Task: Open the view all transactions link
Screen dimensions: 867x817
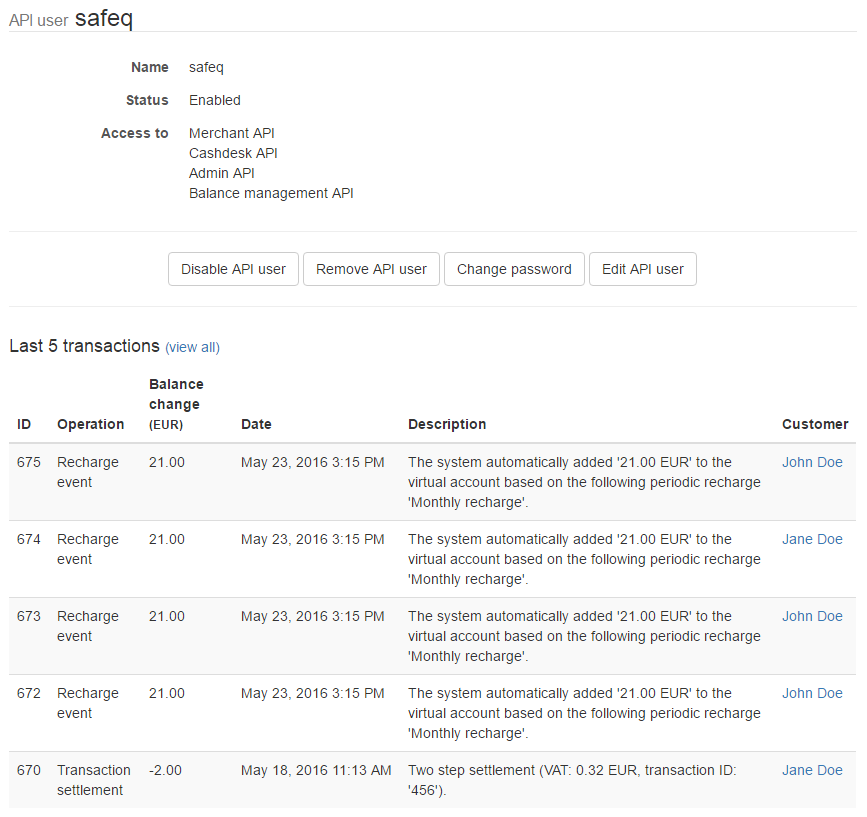Action: [192, 347]
